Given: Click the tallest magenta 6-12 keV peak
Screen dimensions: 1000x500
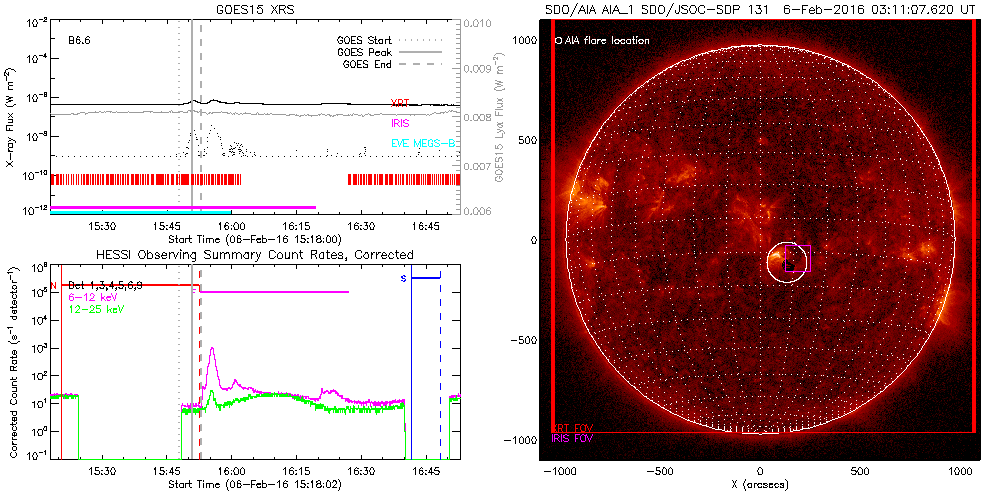Looking at the screenshot, I should pyautogui.click(x=212, y=349).
